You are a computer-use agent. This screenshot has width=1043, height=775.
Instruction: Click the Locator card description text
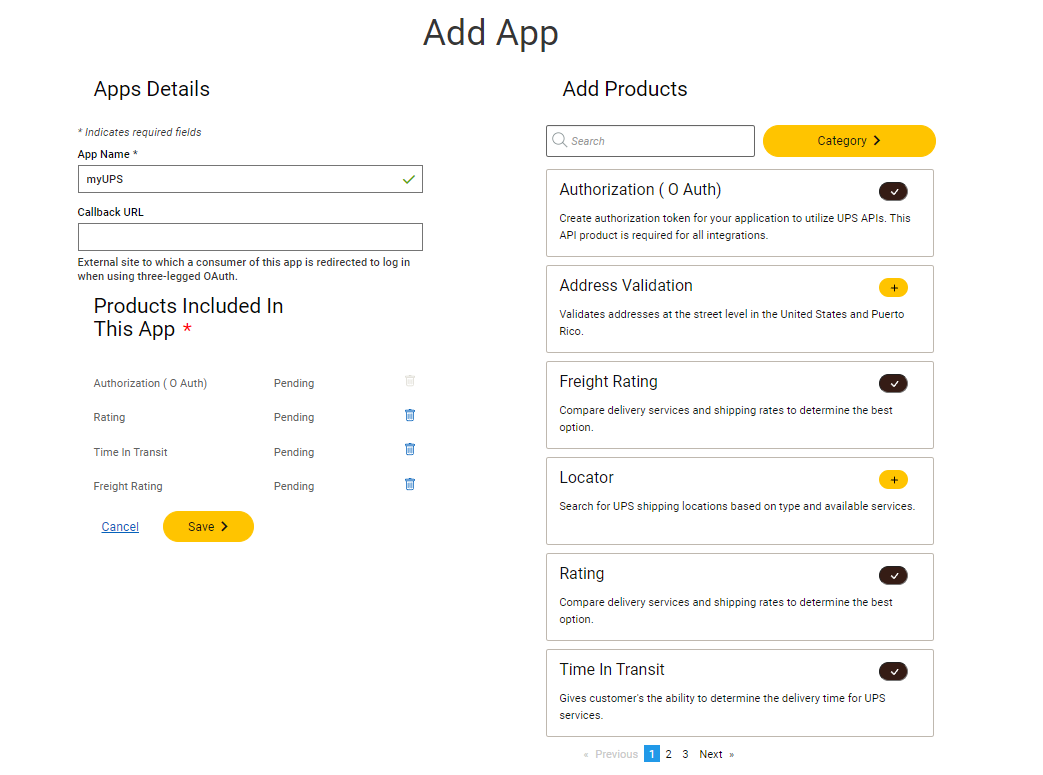[x=737, y=506]
